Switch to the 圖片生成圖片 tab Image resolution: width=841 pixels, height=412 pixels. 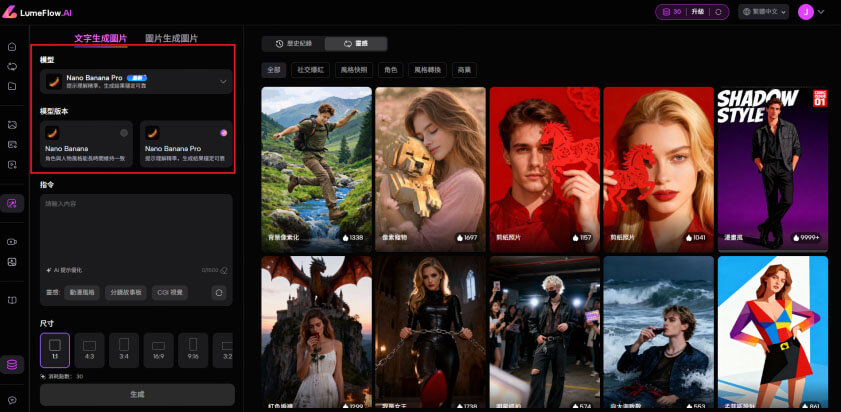(171, 38)
